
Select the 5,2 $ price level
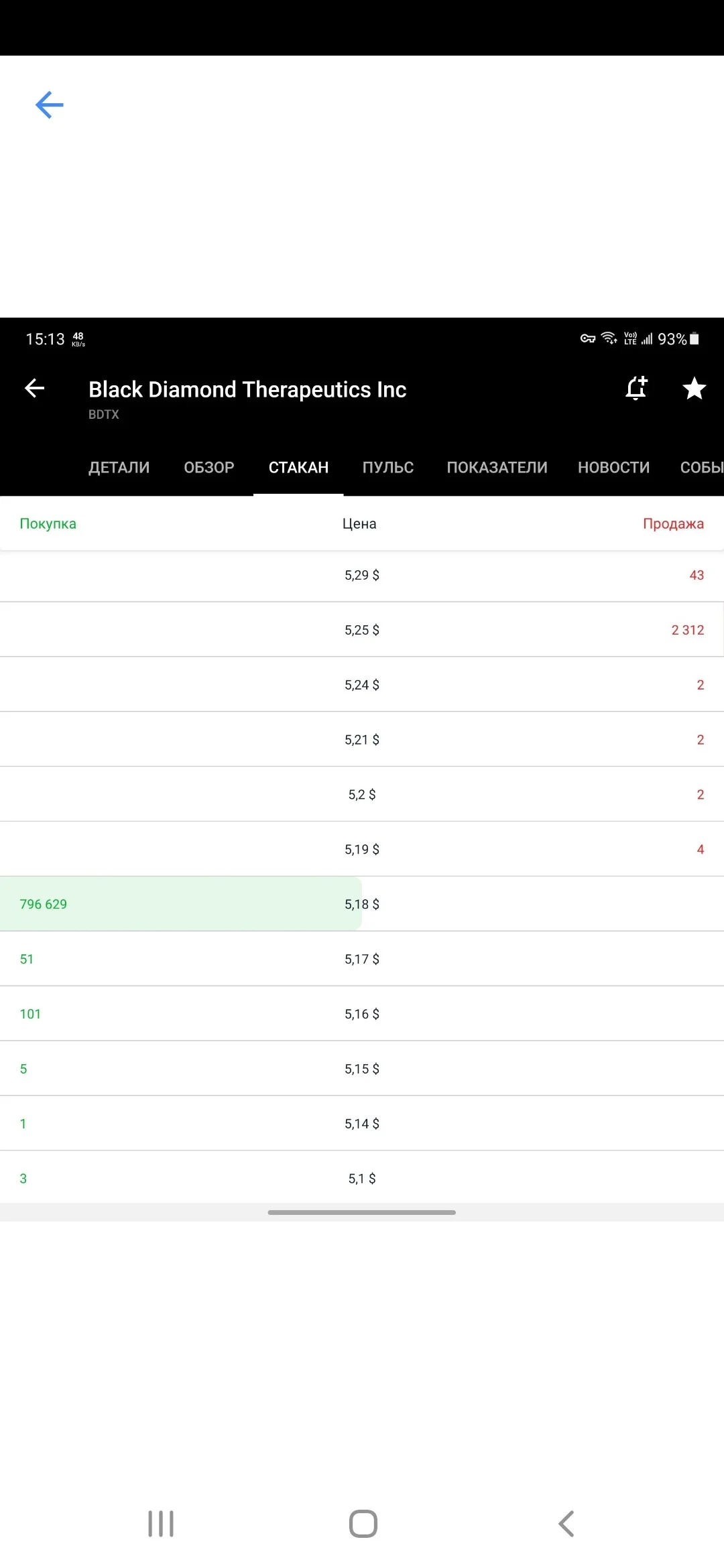362,795
